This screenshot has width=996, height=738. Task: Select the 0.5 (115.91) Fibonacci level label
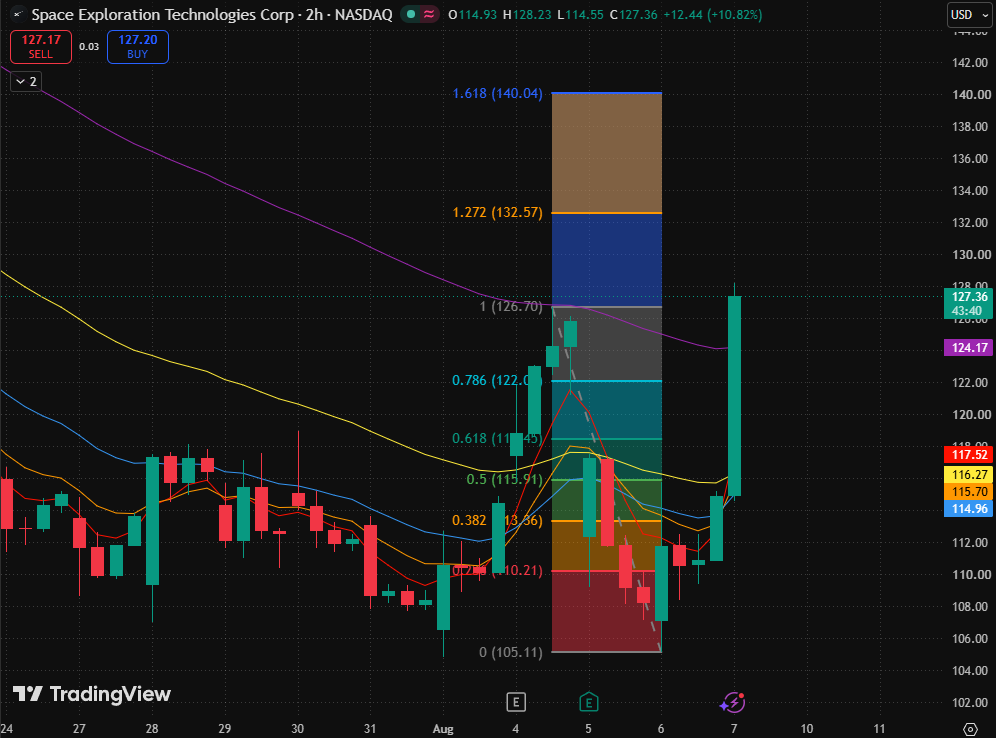pyautogui.click(x=504, y=480)
